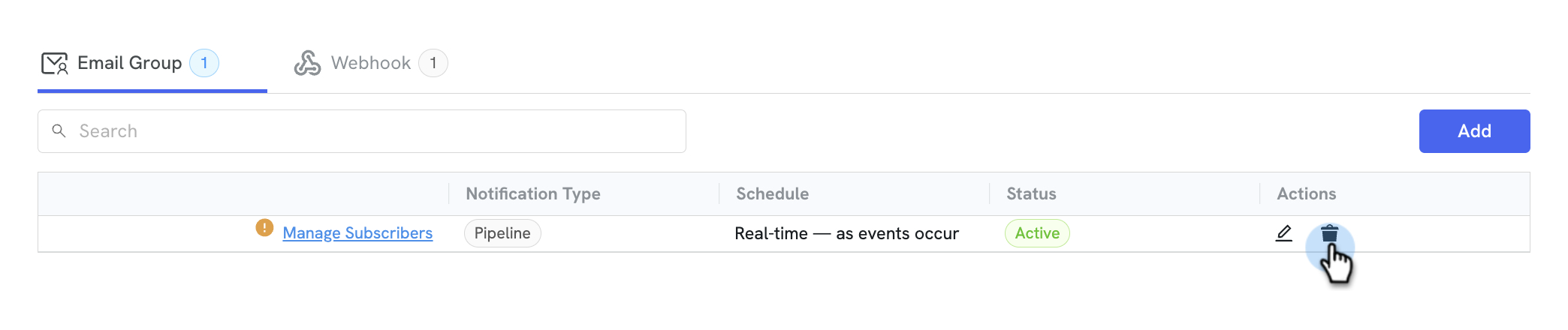Click the Status column header
This screenshot has width=1568, height=330.
coord(1031,193)
